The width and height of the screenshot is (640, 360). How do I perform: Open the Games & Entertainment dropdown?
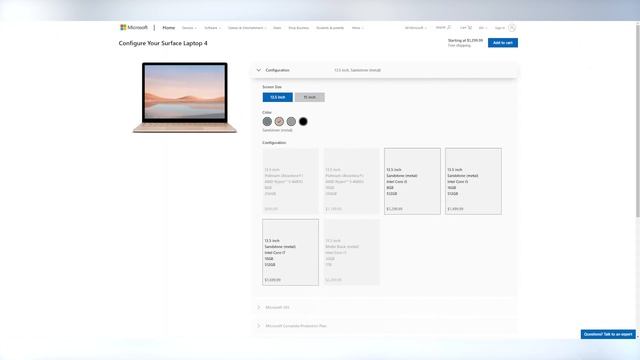[247, 28]
